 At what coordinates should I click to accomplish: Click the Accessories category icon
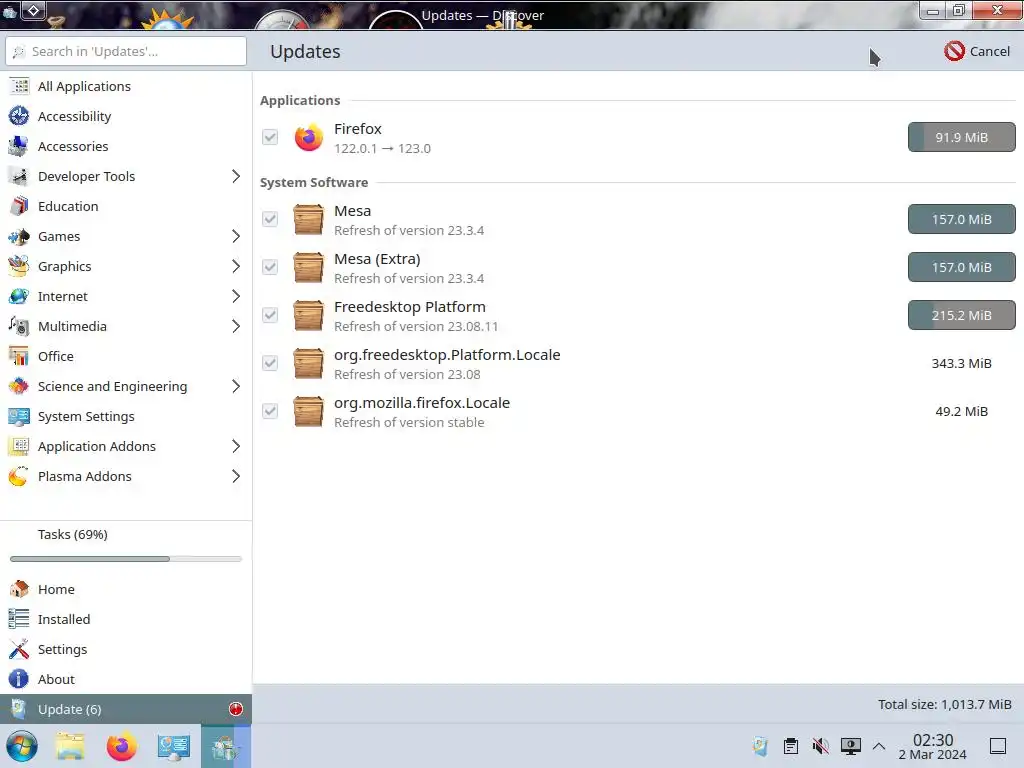(19, 146)
